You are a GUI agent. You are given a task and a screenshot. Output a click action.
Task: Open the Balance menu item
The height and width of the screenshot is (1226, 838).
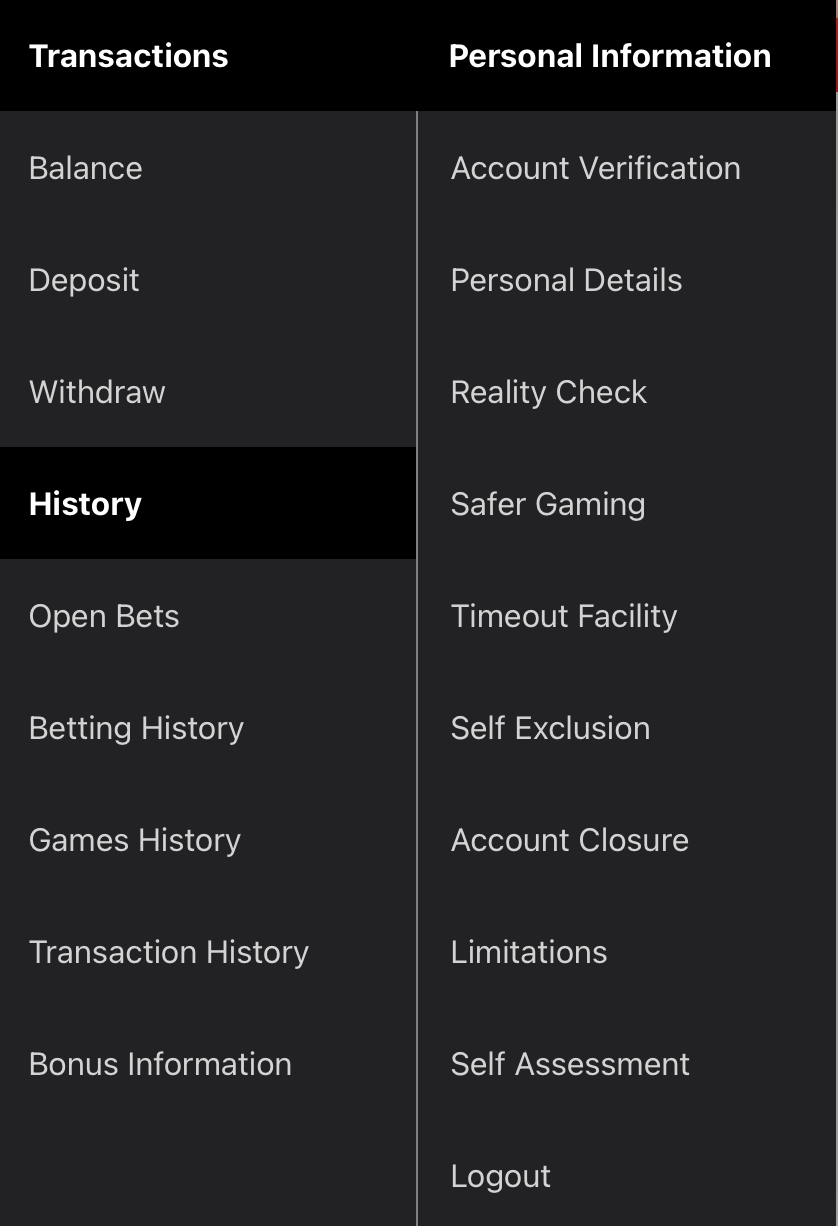click(x=208, y=168)
